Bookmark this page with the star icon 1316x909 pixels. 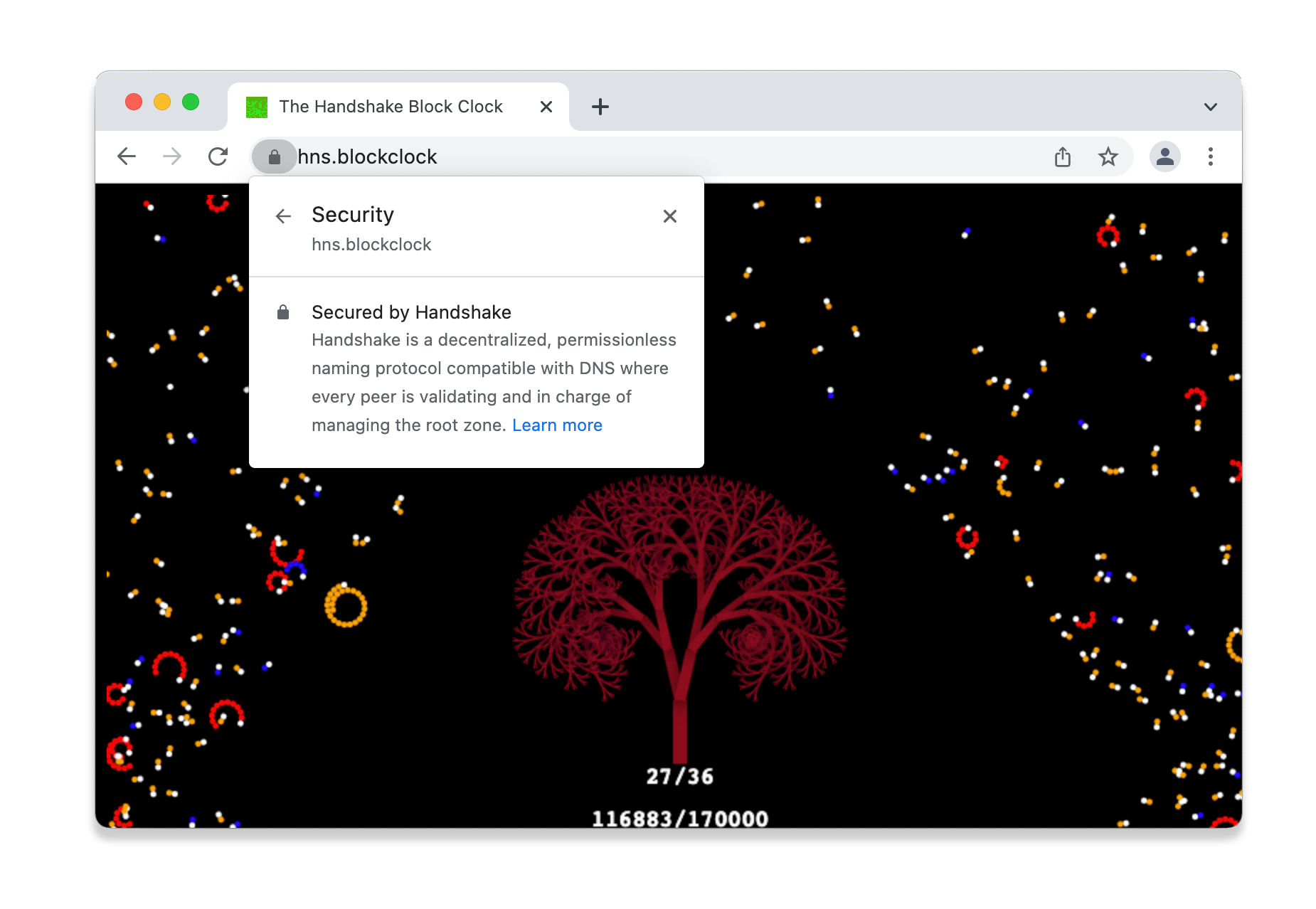point(1108,156)
